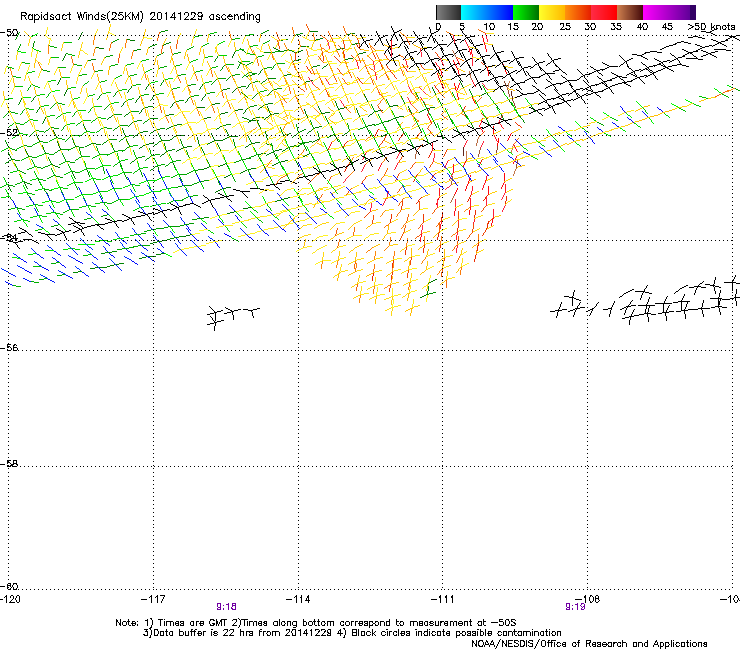Image resolution: width=740 pixels, height=650 pixels.
Task: Click the cyan 5-10 knots legend segment
Action: click(474, 12)
